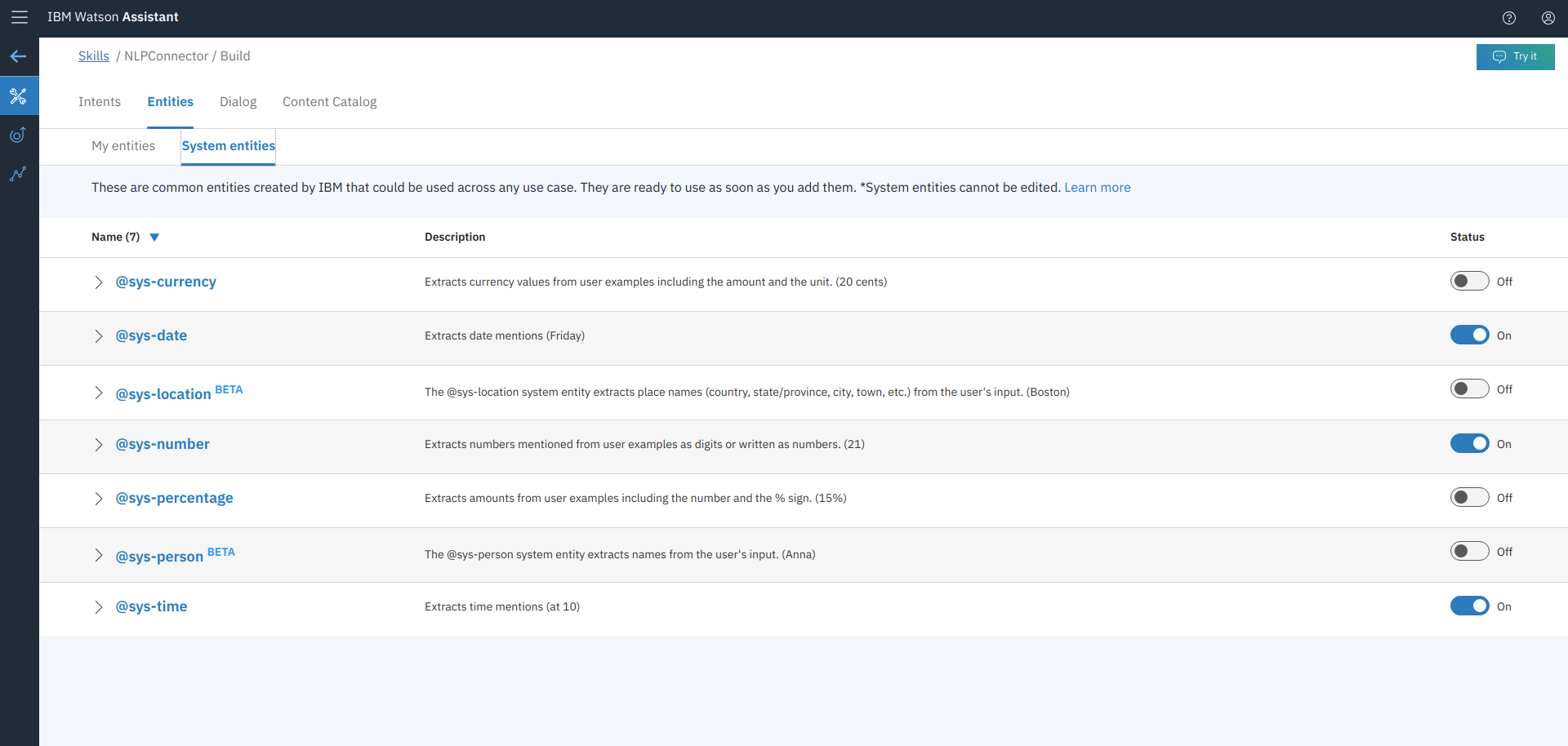Click the BETA label next to @sys-person
Image resolution: width=1568 pixels, height=746 pixels.
click(x=221, y=552)
